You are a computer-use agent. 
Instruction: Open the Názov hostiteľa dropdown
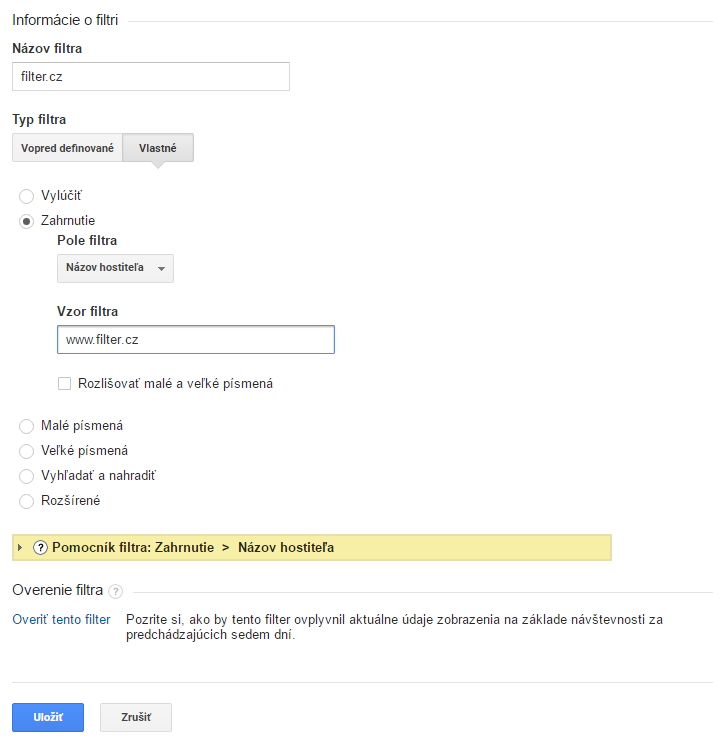115,268
